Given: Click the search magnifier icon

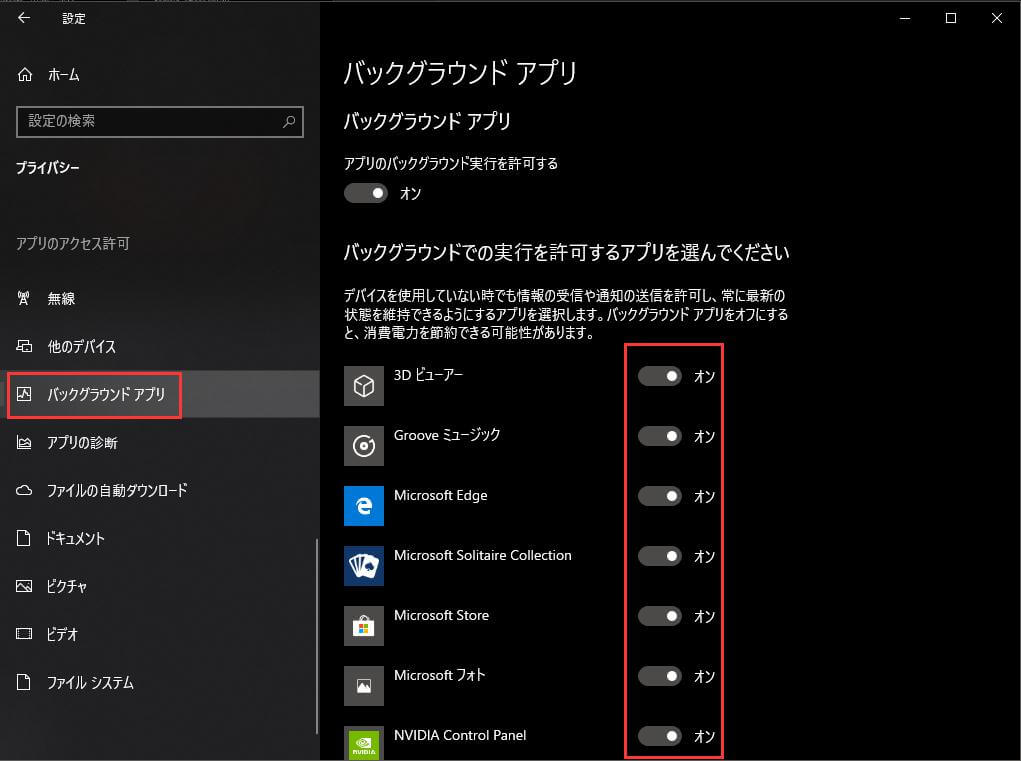Looking at the screenshot, I should tap(289, 121).
